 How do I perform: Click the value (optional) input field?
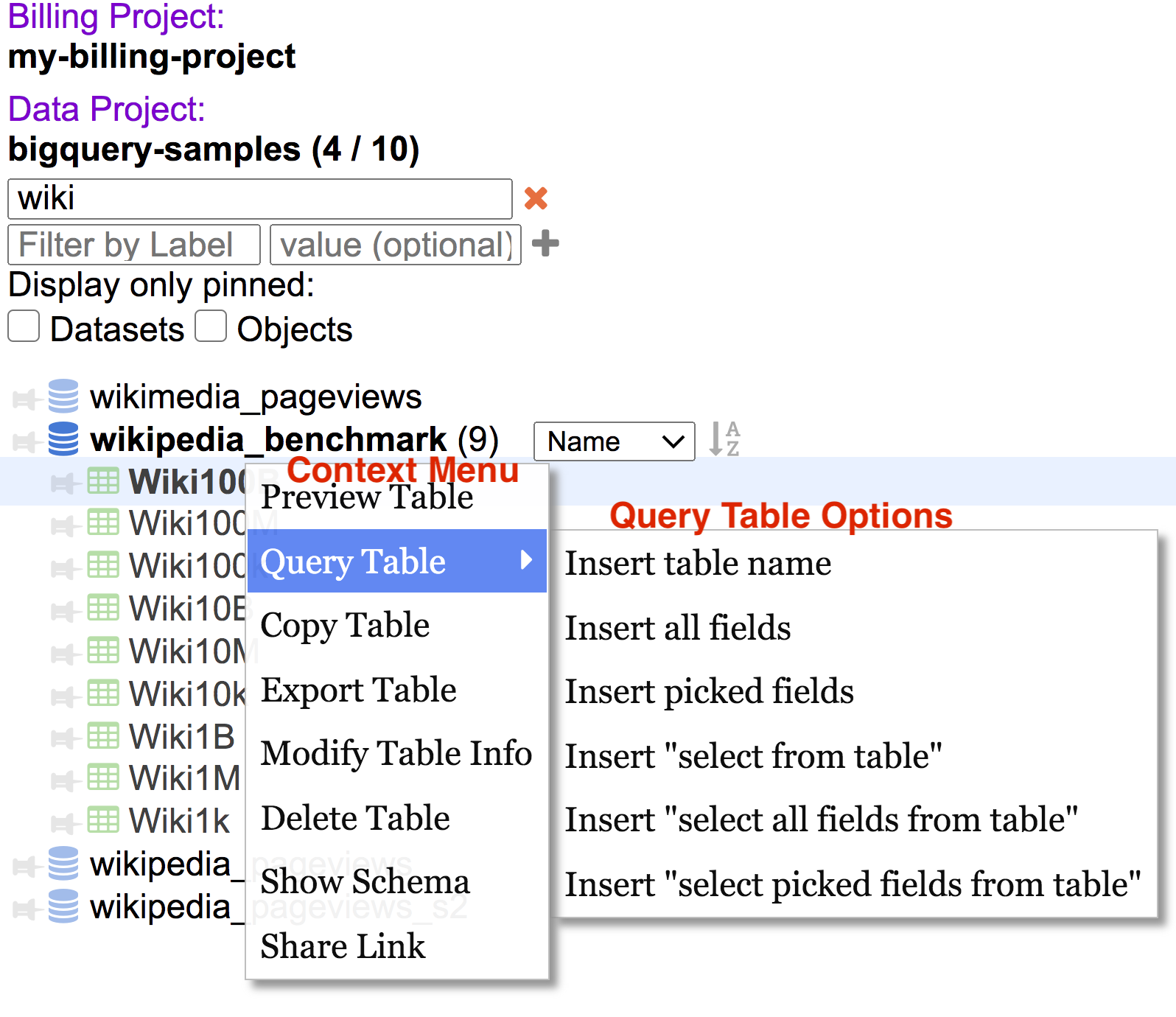coord(396,245)
